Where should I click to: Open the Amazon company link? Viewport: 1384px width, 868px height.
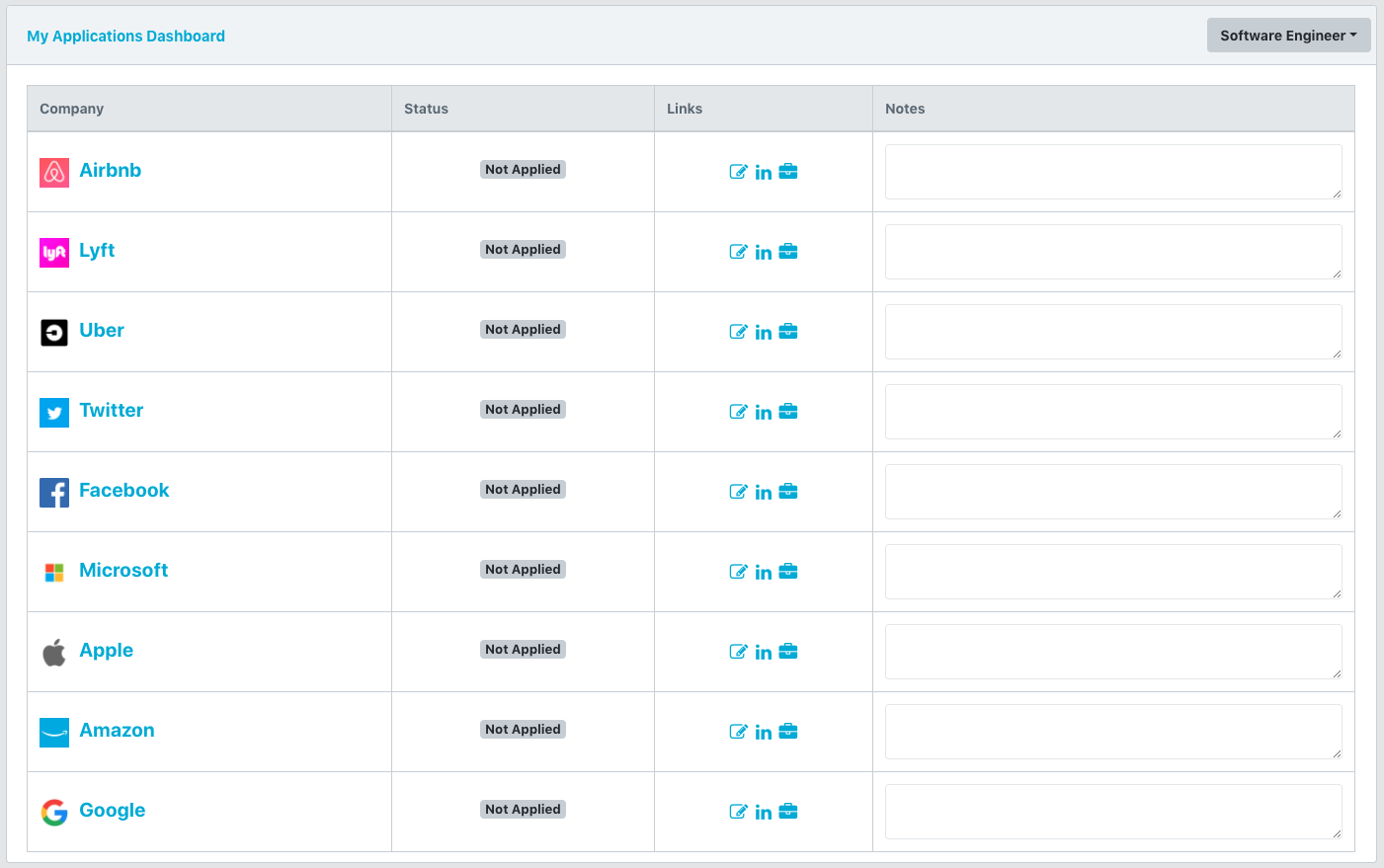[x=117, y=731]
